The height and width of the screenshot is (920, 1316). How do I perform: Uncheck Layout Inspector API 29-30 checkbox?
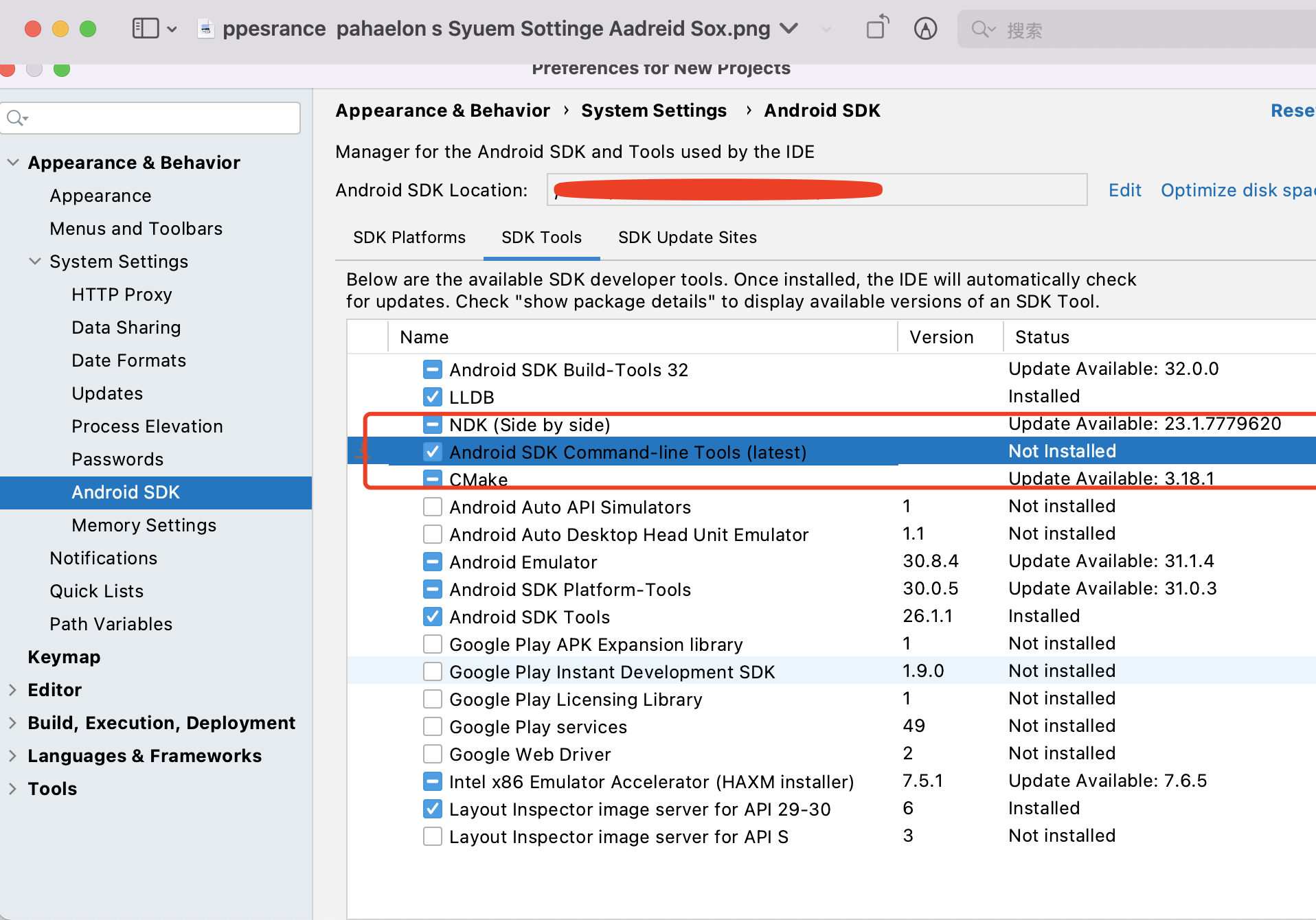click(433, 809)
